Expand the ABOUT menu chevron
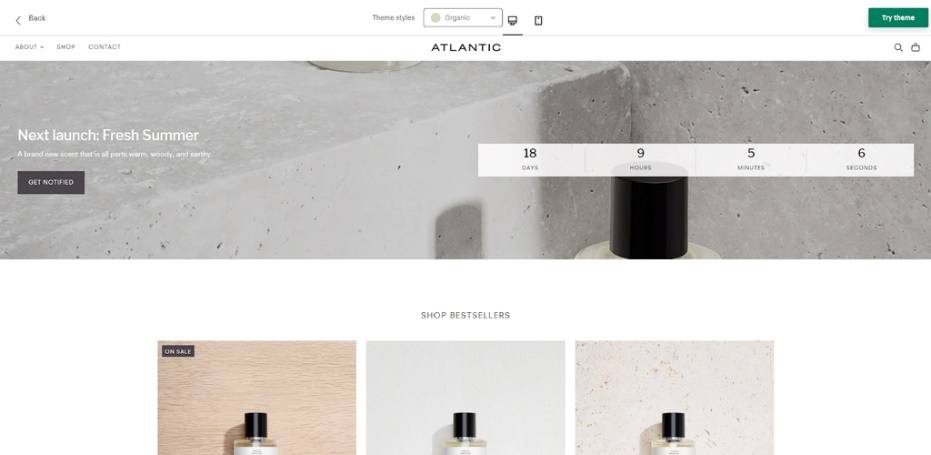Image resolution: width=931 pixels, height=455 pixels. click(x=42, y=47)
